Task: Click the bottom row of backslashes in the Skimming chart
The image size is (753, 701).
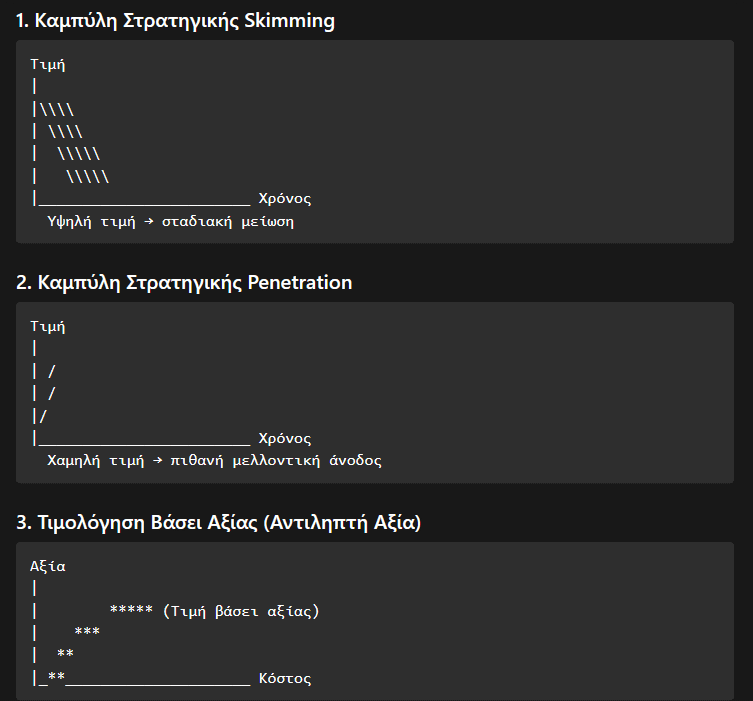Action: (x=87, y=177)
